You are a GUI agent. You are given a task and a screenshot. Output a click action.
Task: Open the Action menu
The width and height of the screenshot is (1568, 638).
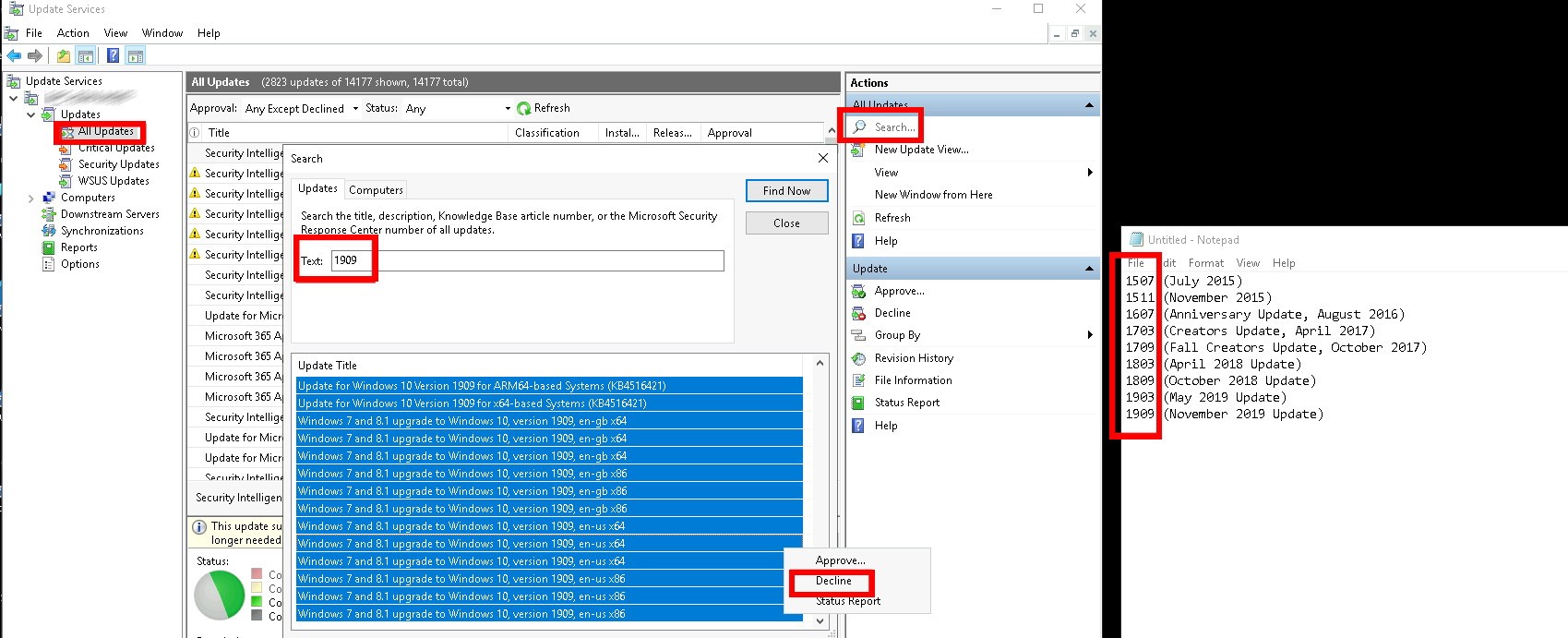pos(73,33)
